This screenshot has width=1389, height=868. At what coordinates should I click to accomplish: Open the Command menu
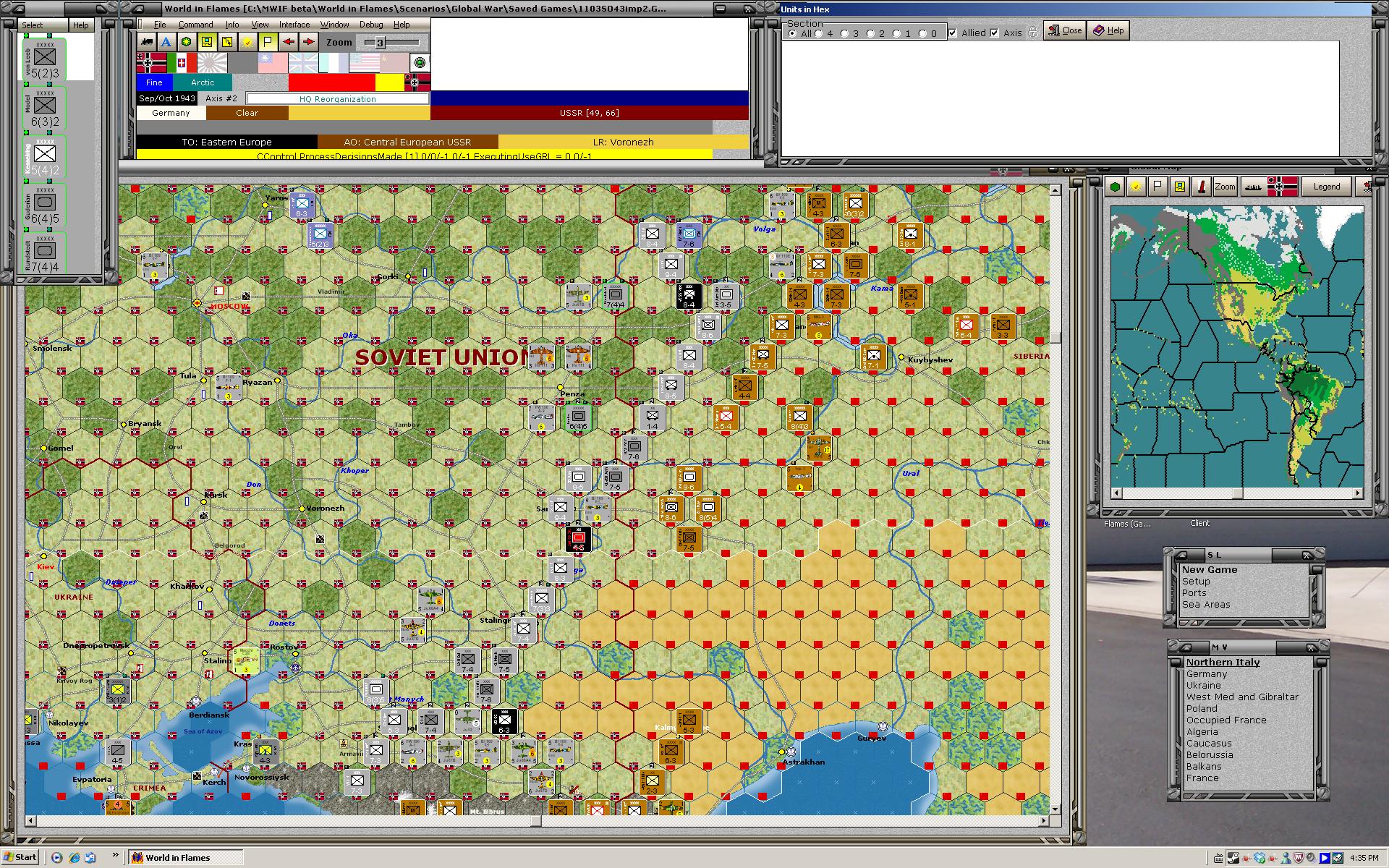195,25
